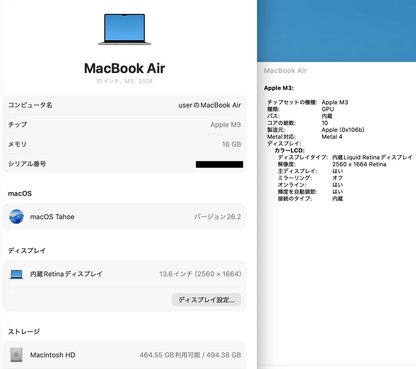The image size is (416, 369).
Task: Click the 輝度を自動調節 field label
Action: pos(298,192)
